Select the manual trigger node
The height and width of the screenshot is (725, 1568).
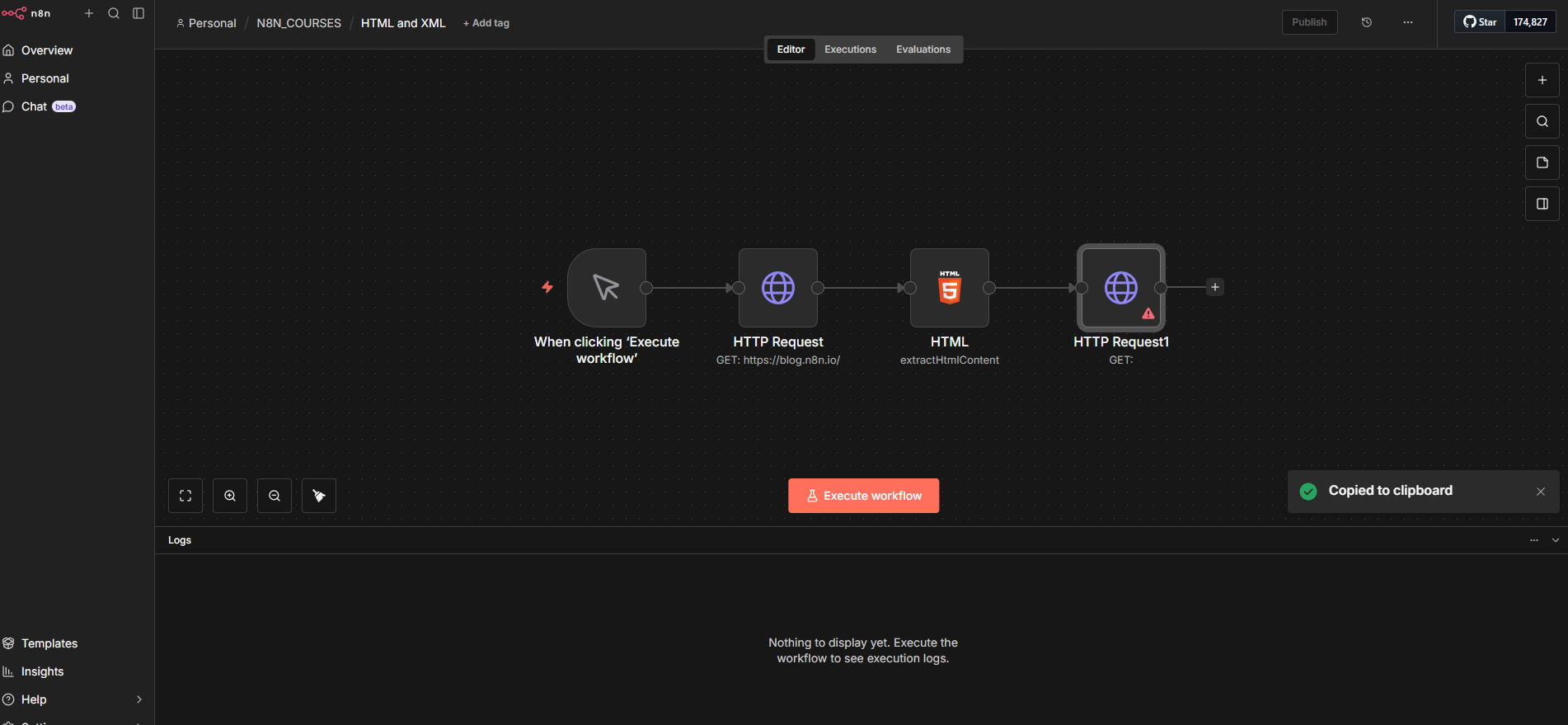point(607,288)
